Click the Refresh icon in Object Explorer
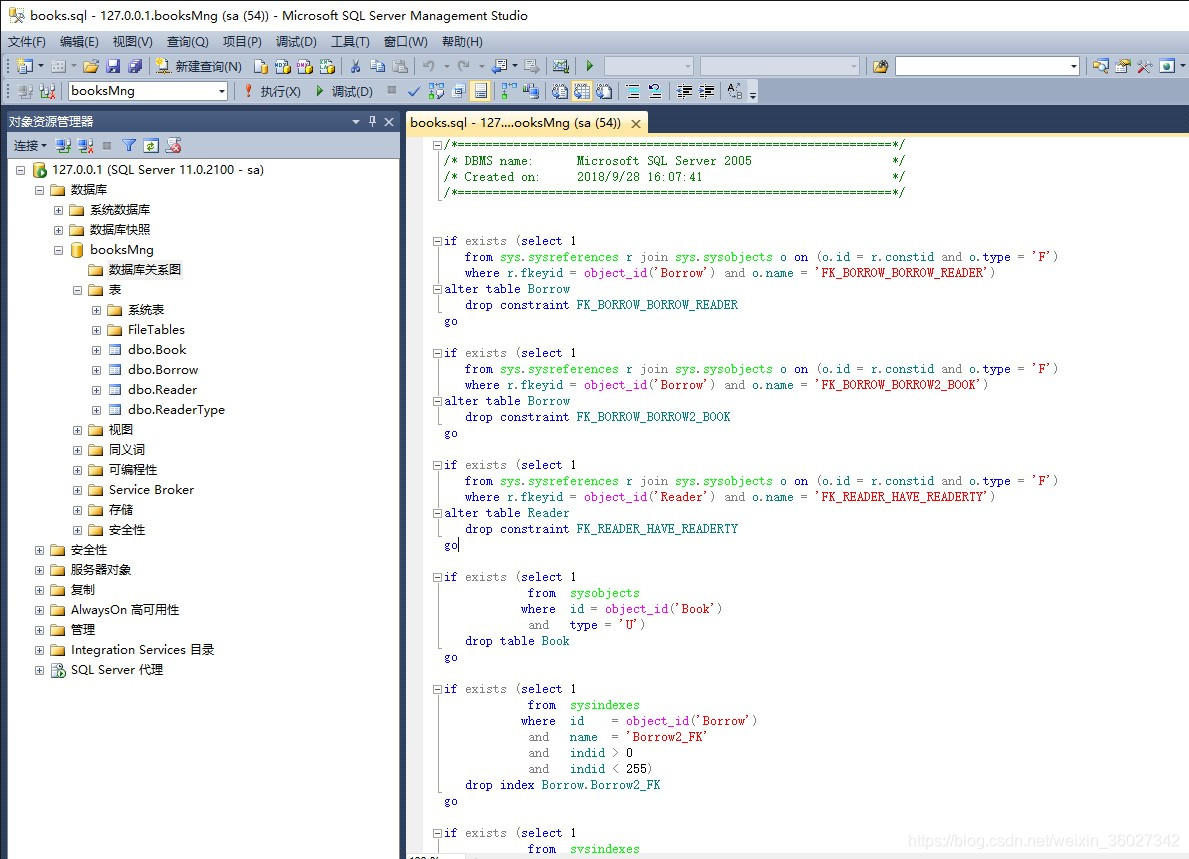 point(151,146)
